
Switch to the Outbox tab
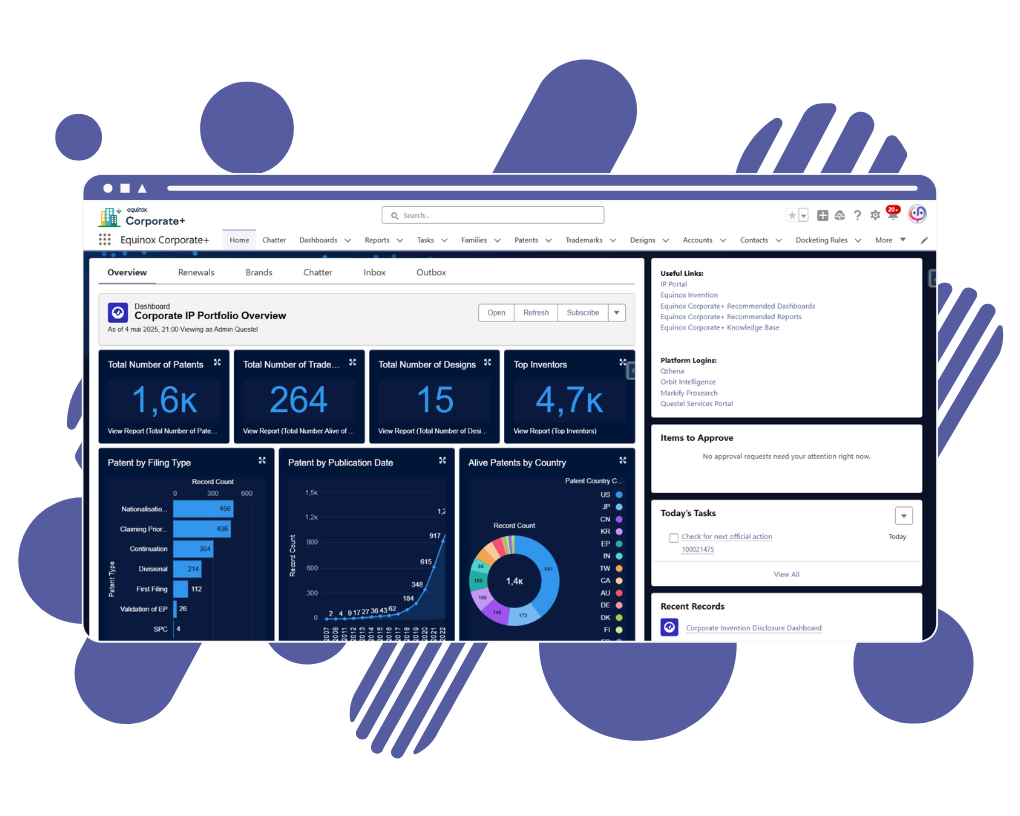[x=431, y=273]
